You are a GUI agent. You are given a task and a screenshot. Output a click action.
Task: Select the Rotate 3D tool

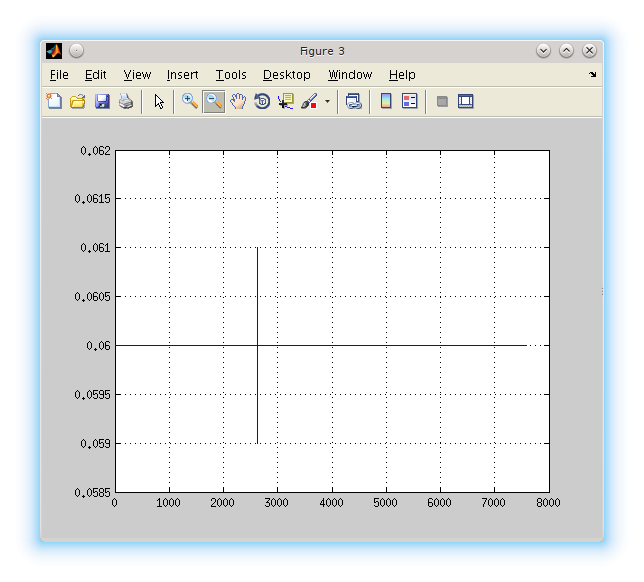[262, 101]
